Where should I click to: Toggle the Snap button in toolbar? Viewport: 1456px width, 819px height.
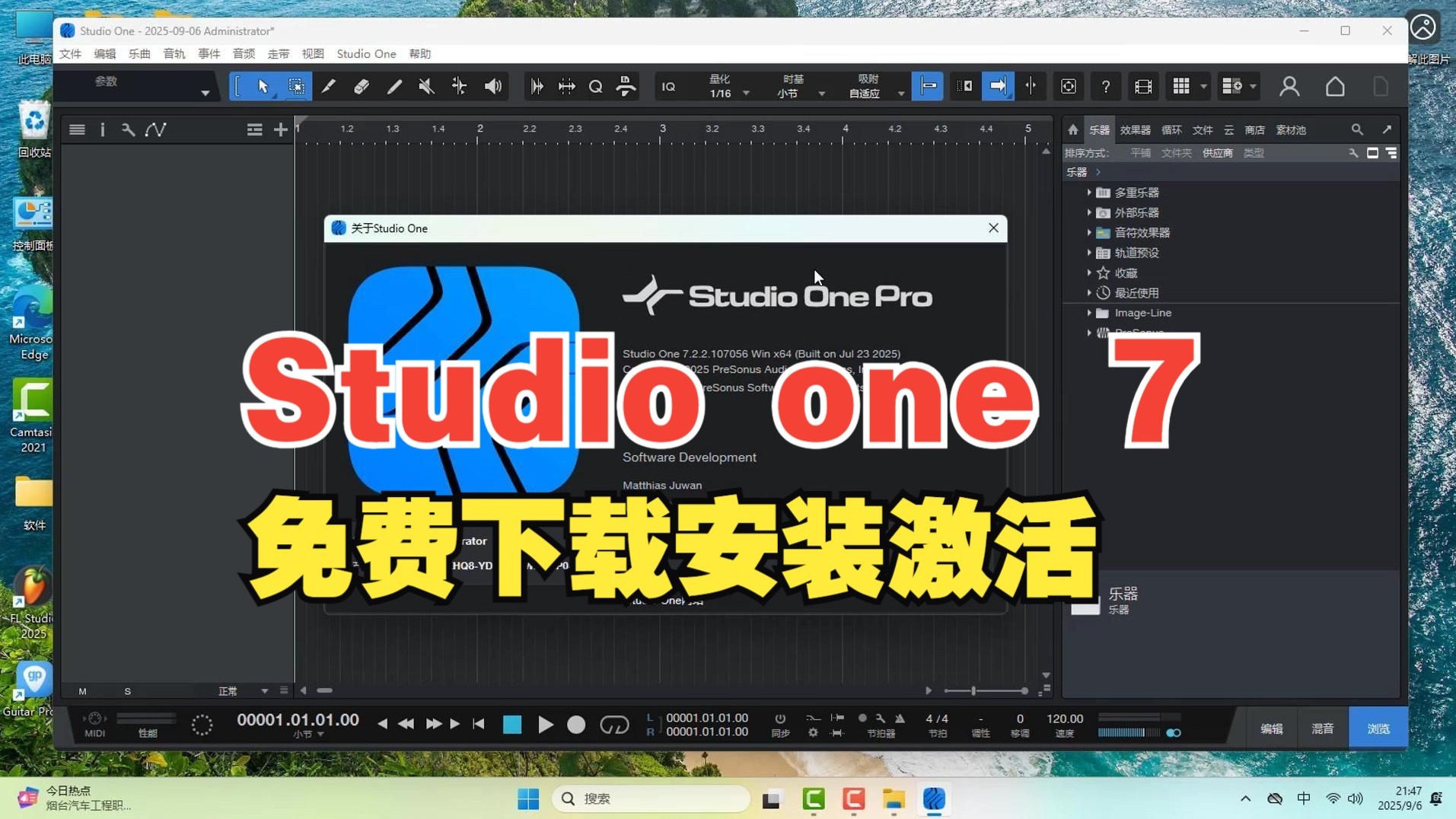point(929,86)
